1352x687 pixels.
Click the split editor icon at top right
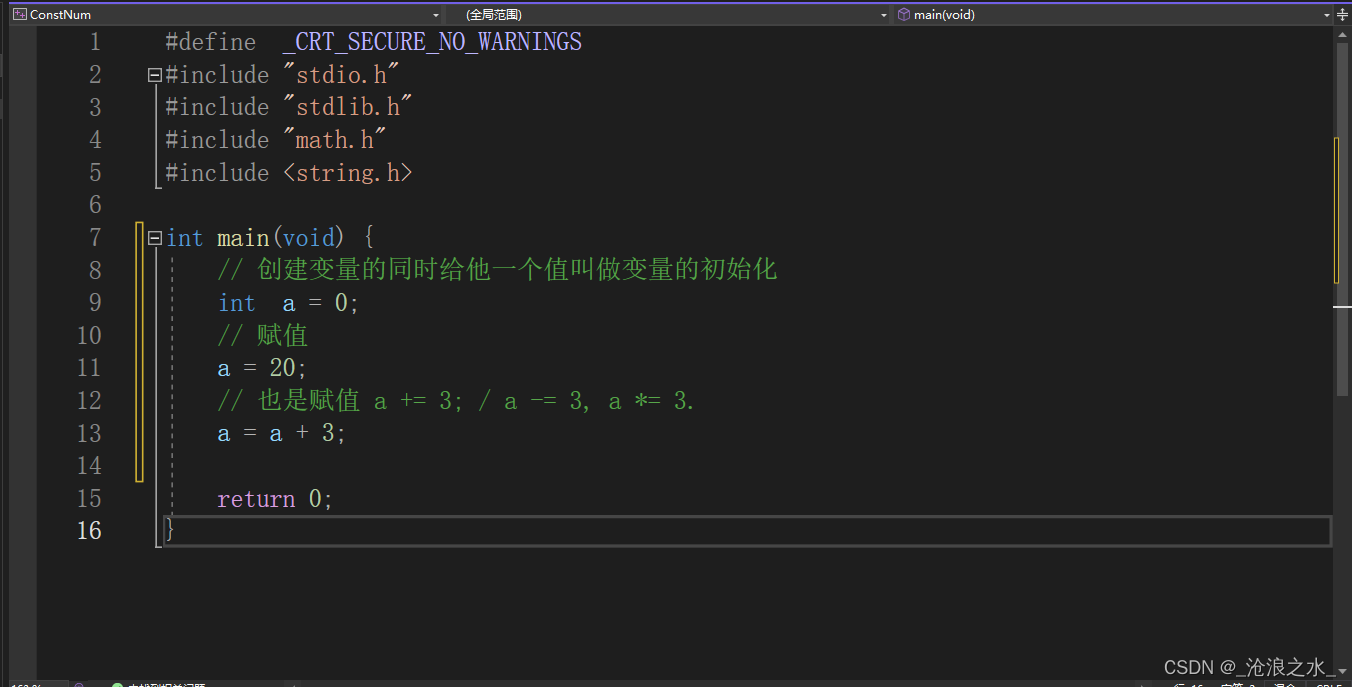point(1342,15)
